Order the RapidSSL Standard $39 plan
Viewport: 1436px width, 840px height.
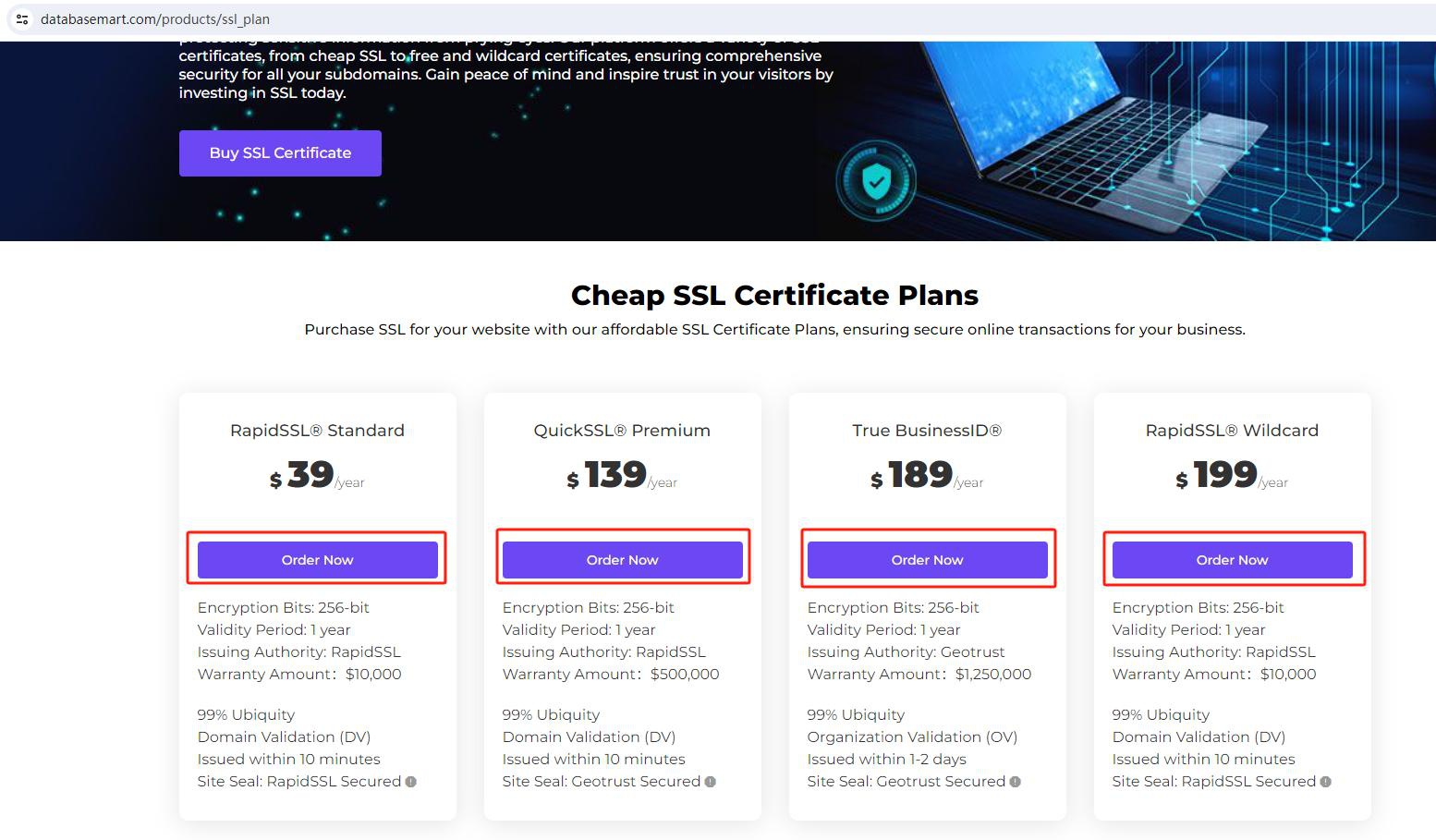point(318,560)
